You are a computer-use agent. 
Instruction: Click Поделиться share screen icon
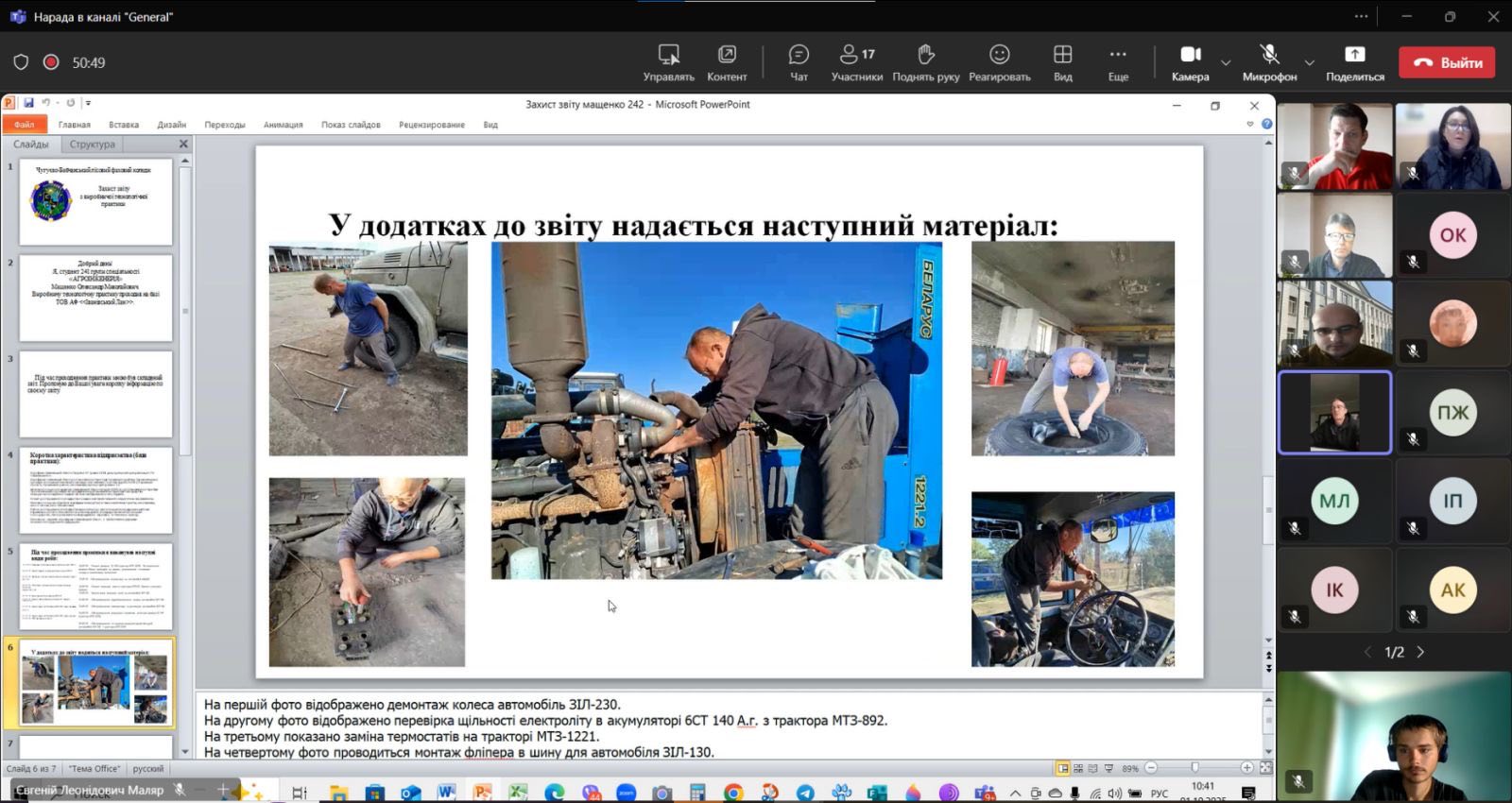(x=1354, y=62)
